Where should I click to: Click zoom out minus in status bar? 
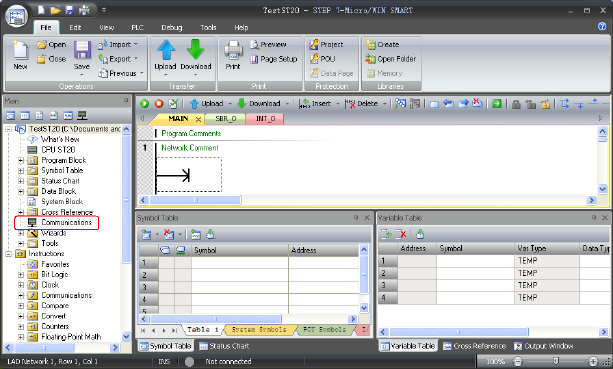tap(518, 362)
